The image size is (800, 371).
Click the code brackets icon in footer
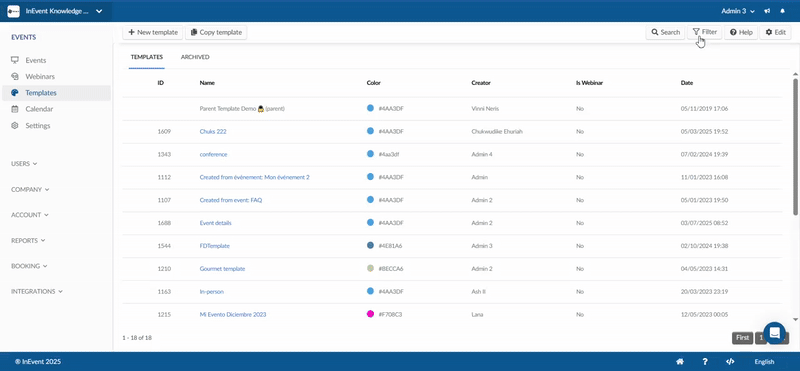pos(730,362)
